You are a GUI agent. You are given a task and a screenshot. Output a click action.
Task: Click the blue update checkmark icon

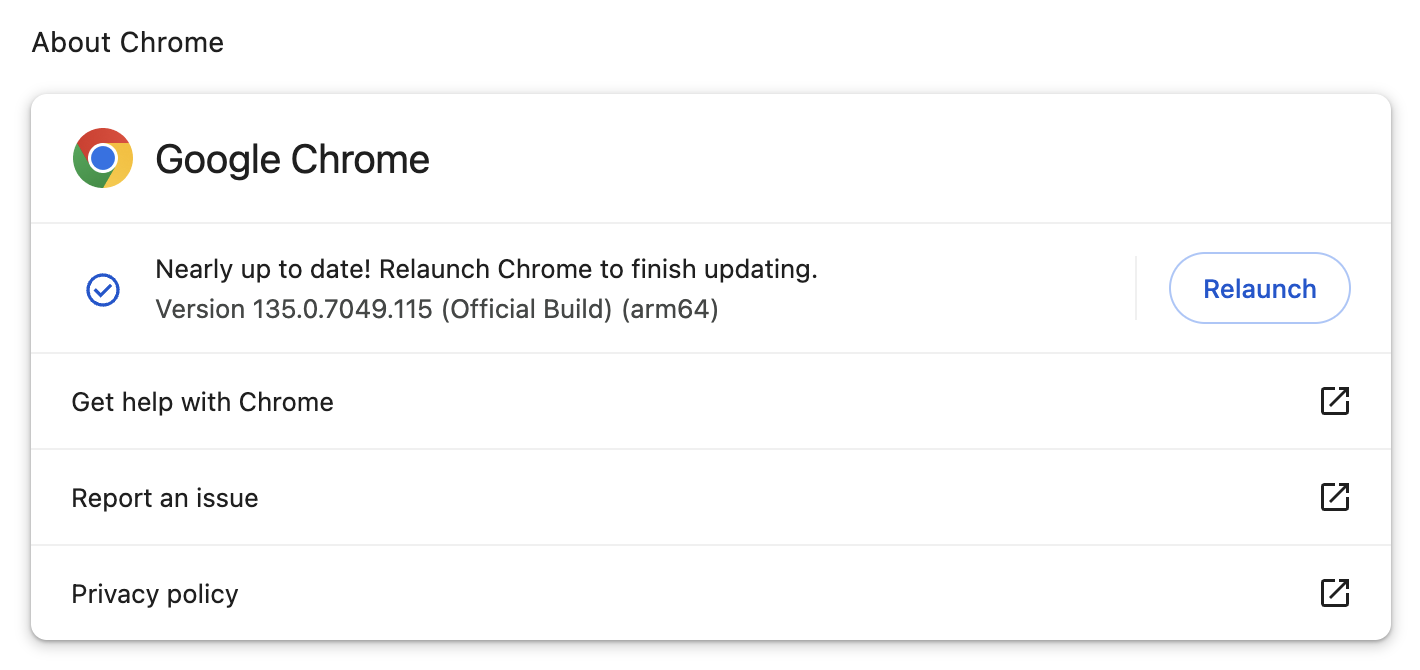103,289
